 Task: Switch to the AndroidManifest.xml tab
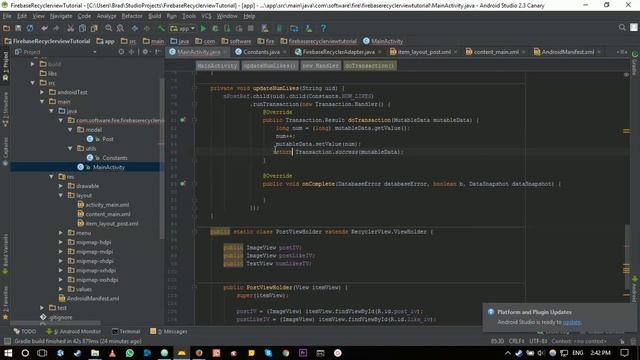click(567, 52)
